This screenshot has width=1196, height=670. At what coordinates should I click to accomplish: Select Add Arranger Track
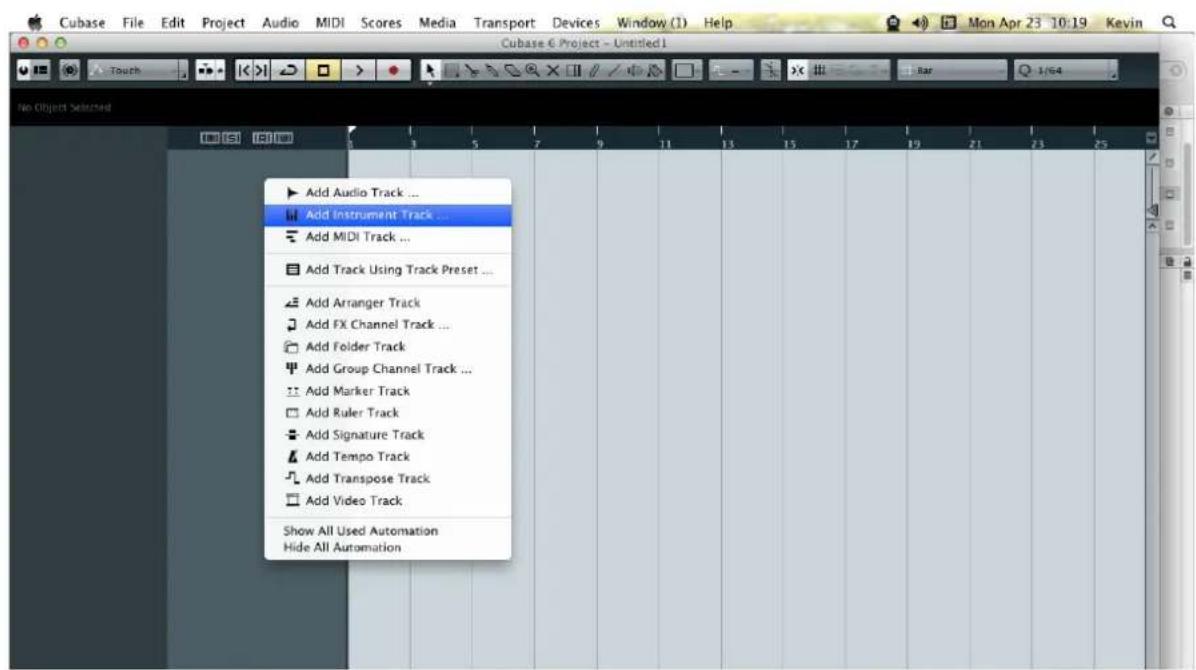[387, 302]
